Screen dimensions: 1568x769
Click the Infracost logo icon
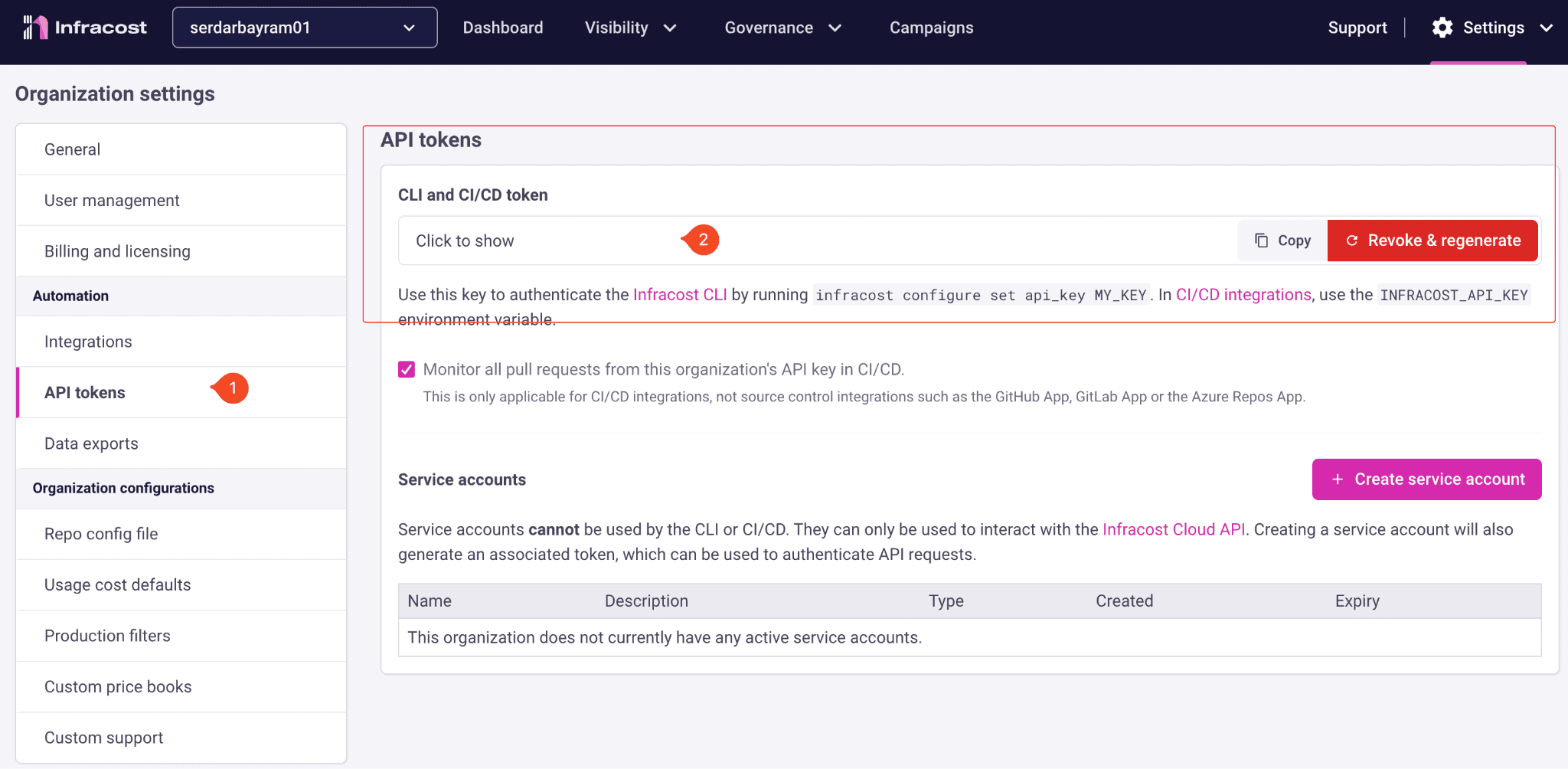click(35, 28)
